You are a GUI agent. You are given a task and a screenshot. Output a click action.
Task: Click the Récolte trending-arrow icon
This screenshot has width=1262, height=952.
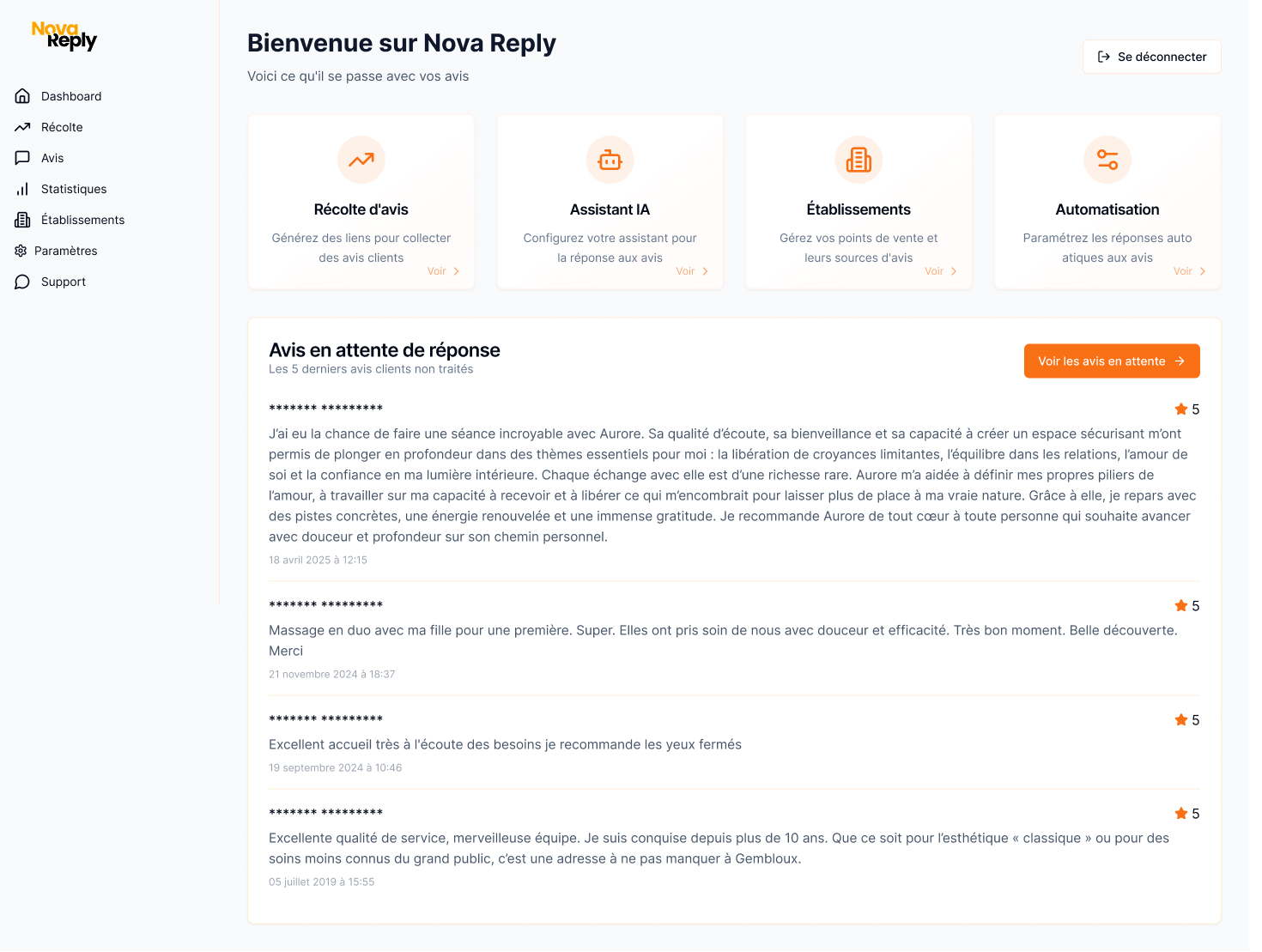[x=22, y=126]
